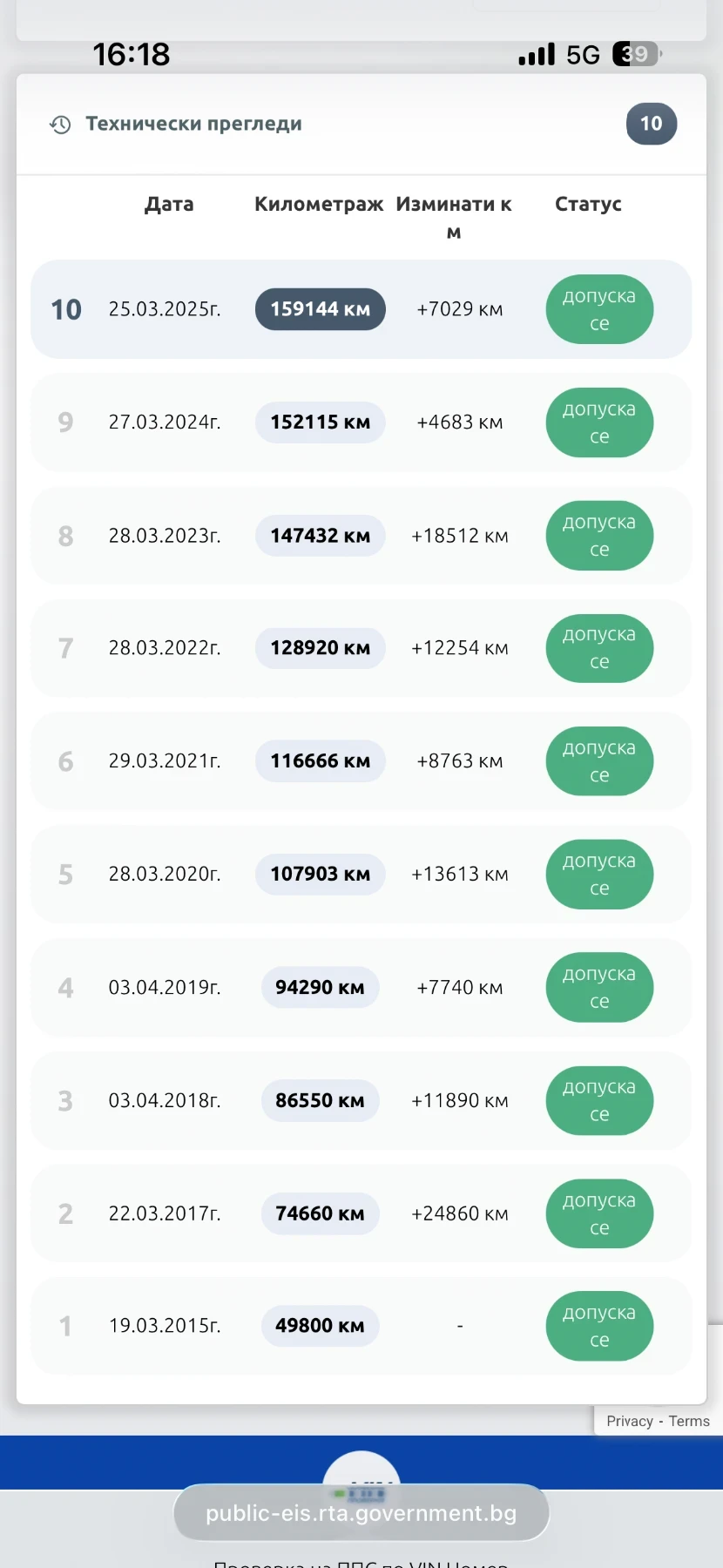The width and height of the screenshot is (723, 1568).
Task: Tap допуска се status for 28.03.2023
Action: click(599, 536)
